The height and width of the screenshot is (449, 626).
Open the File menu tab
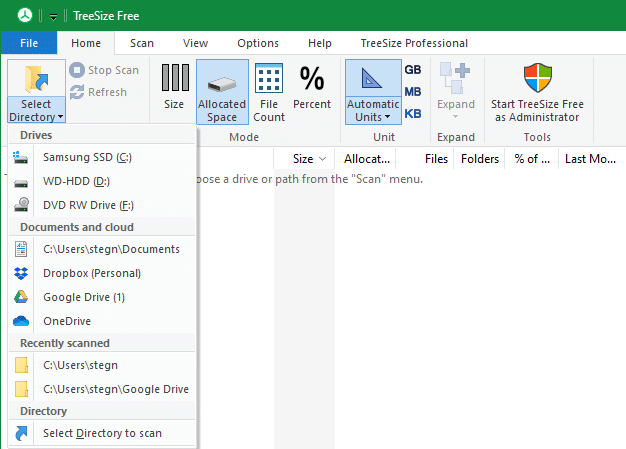click(x=29, y=43)
